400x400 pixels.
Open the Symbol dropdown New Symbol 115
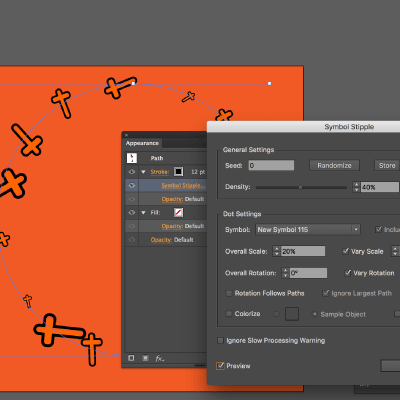pos(308,229)
